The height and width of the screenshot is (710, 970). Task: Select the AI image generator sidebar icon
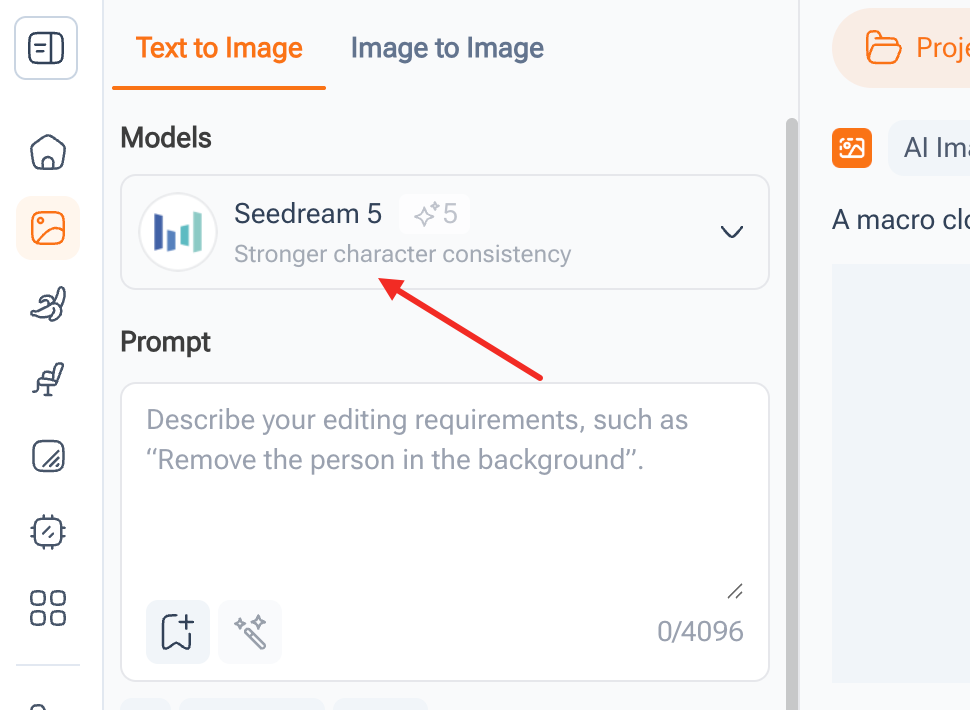tap(48, 228)
